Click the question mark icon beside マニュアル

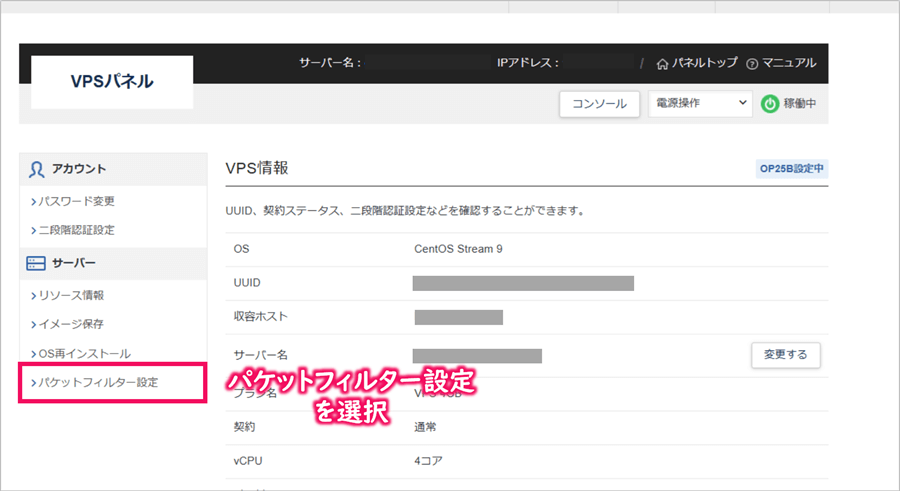pyautogui.click(x=752, y=64)
